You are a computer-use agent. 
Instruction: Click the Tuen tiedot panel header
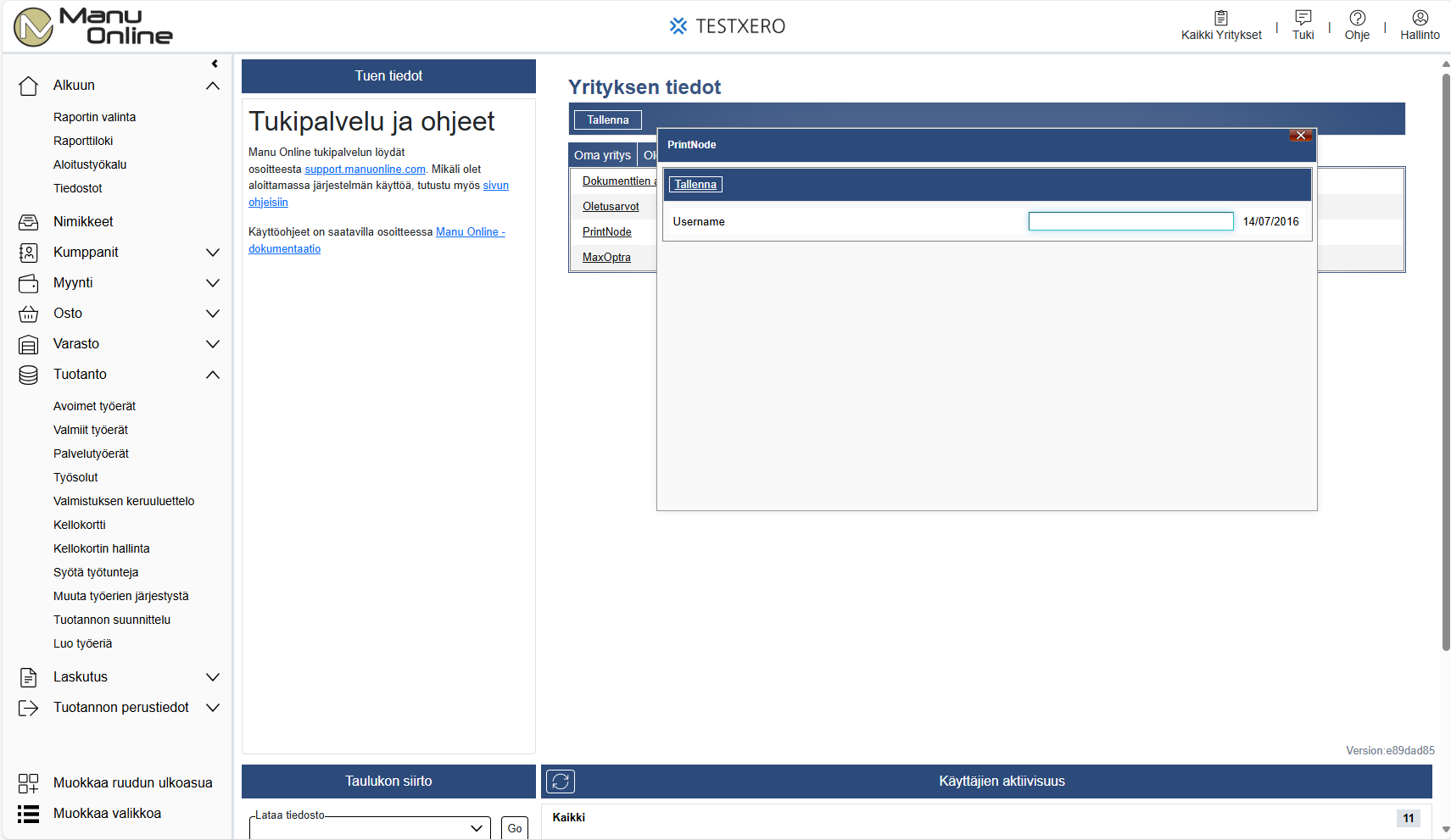pos(388,76)
